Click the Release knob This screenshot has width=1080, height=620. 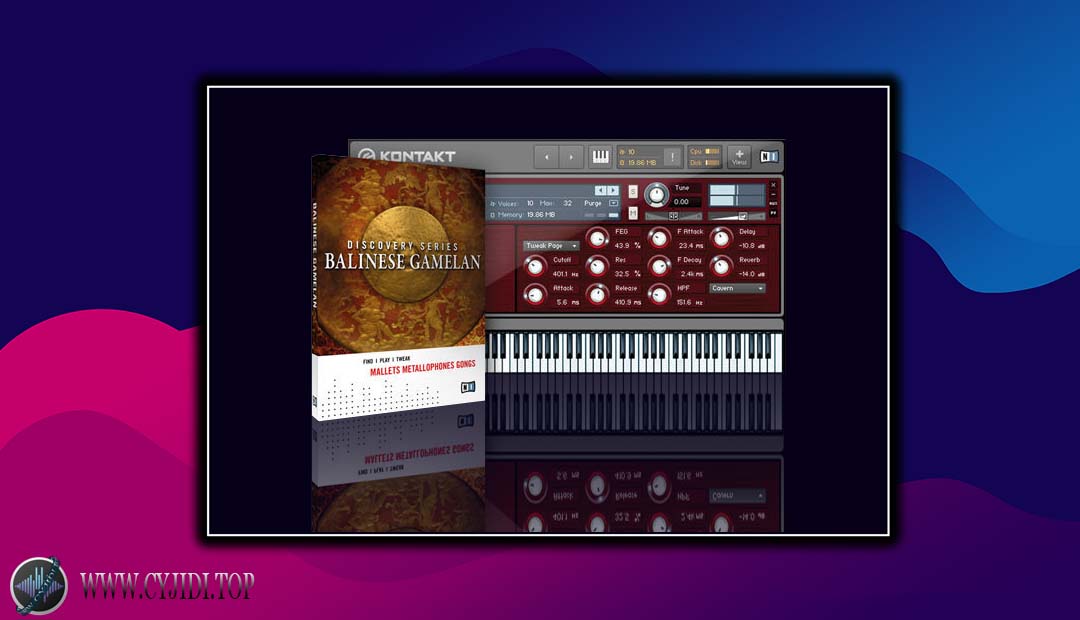tap(597, 295)
